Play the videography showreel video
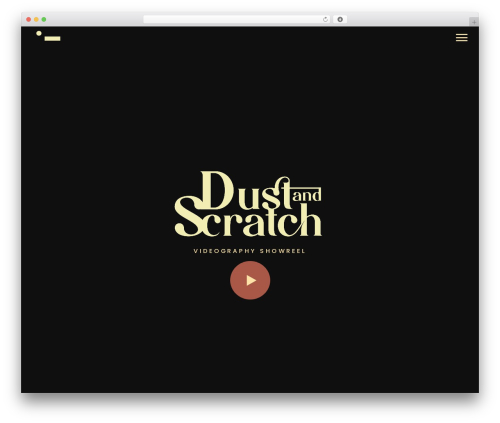The height and width of the screenshot is (423, 500). point(250,280)
